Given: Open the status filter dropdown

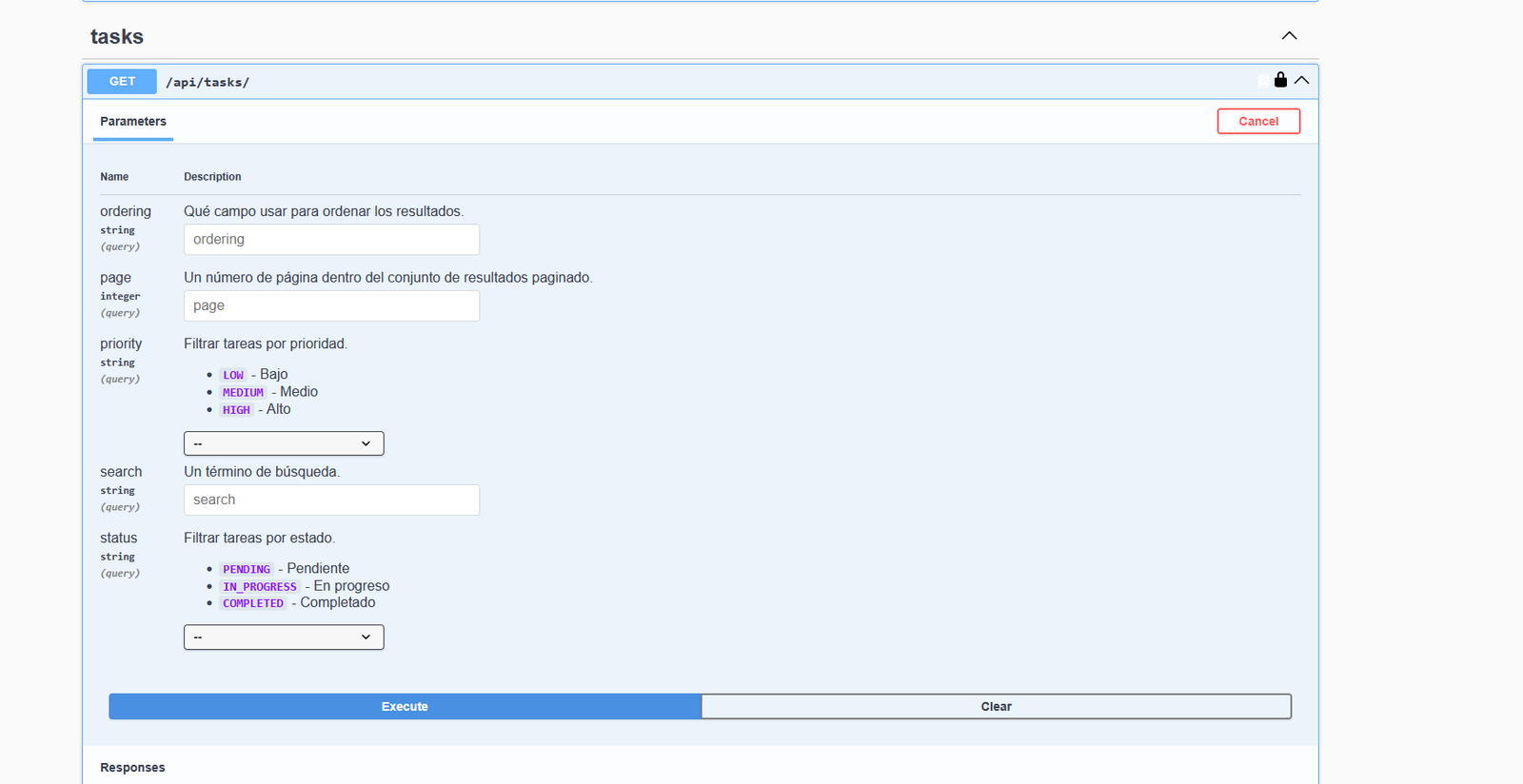Looking at the screenshot, I should tap(284, 637).
